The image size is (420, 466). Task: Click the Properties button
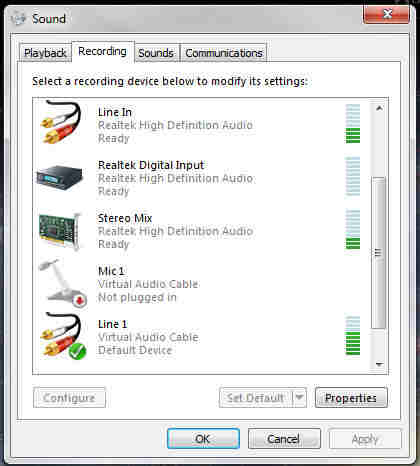pos(351,397)
